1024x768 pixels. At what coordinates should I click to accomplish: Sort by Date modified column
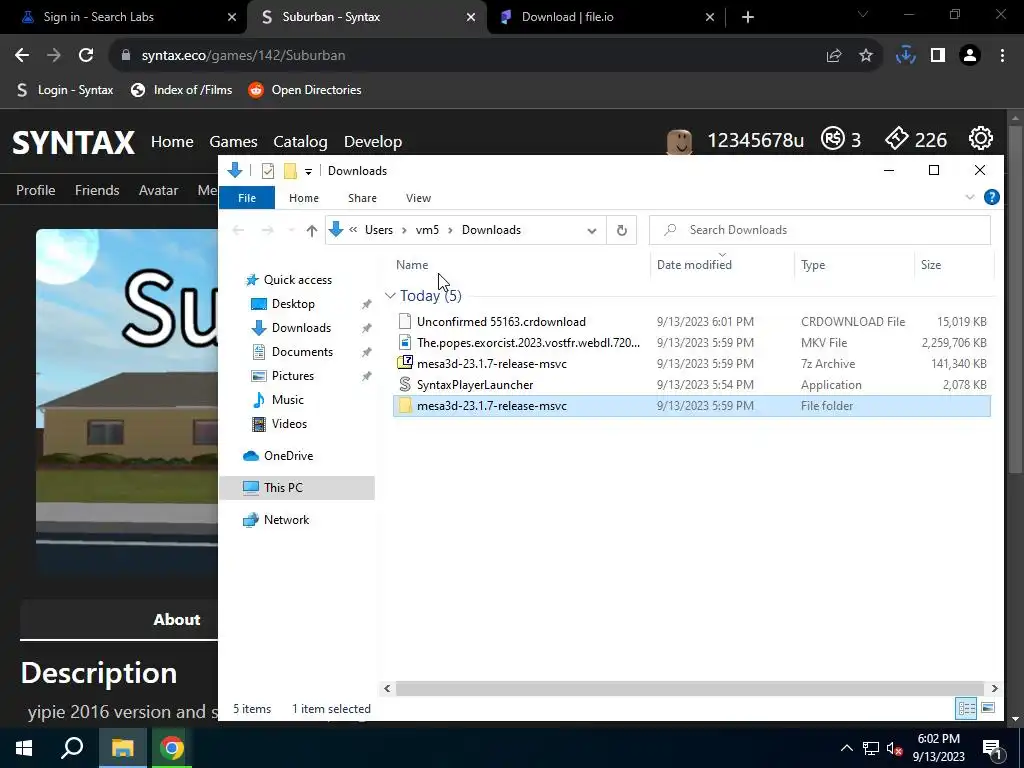(694, 264)
